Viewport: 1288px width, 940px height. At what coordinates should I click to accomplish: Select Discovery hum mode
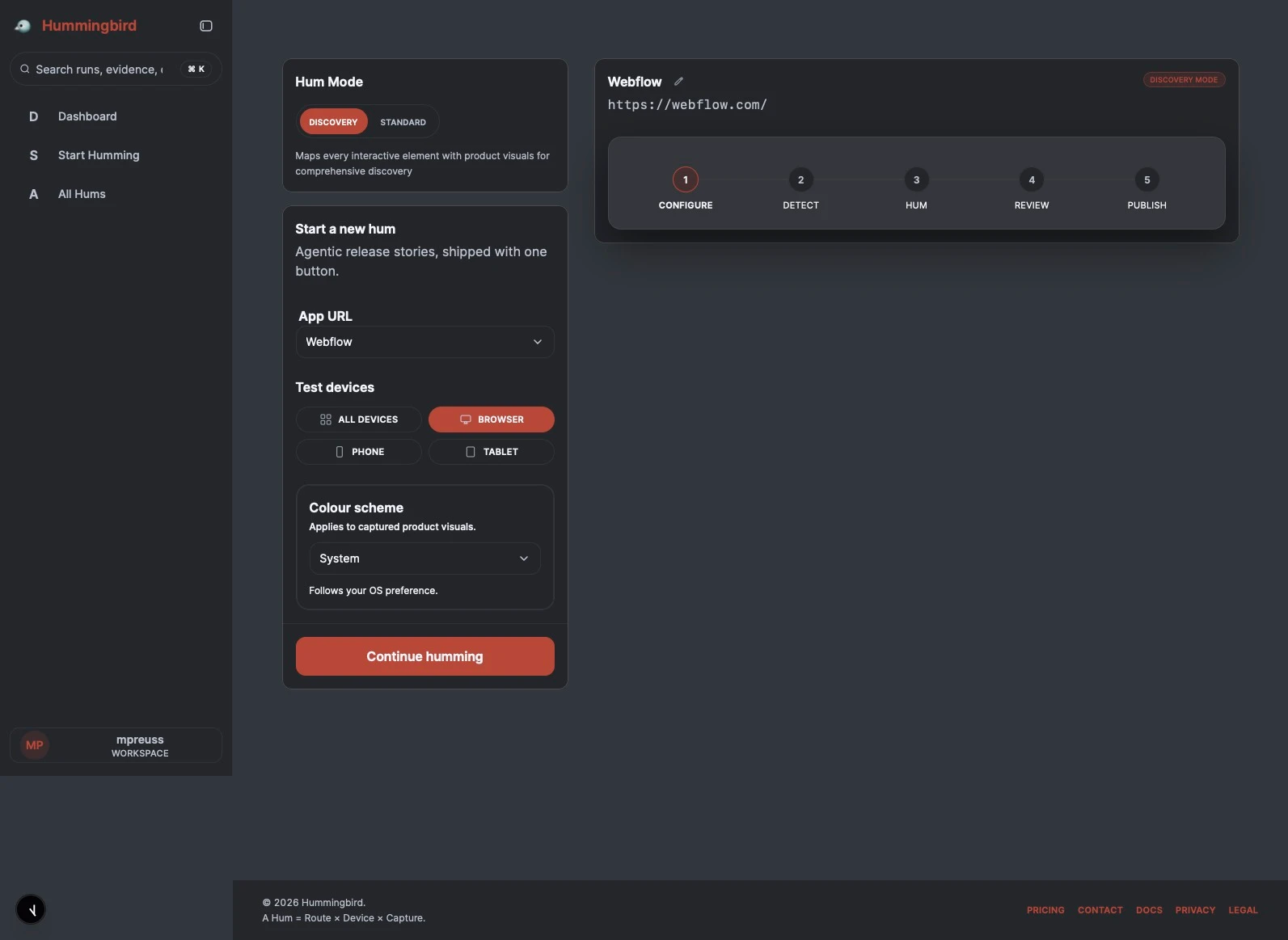(x=333, y=122)
